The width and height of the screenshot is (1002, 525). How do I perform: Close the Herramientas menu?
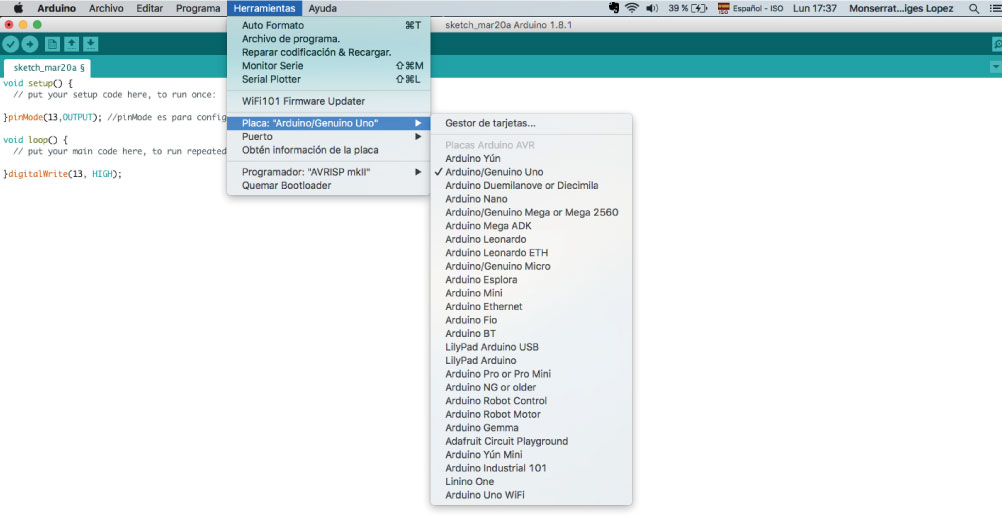click(265, 8)
